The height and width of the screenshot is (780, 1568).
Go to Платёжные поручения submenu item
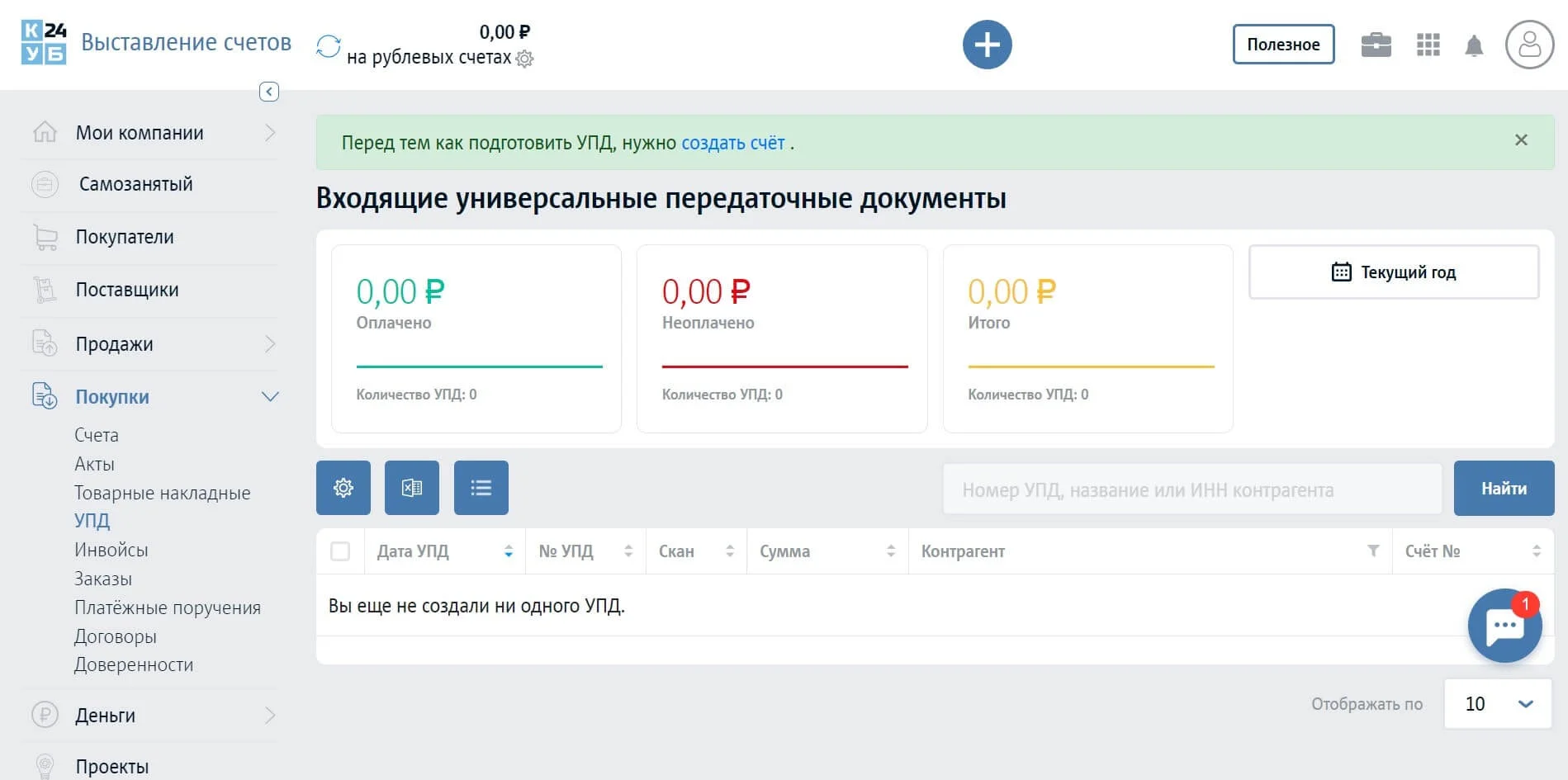pyautogui.click(x=168, y=607)
